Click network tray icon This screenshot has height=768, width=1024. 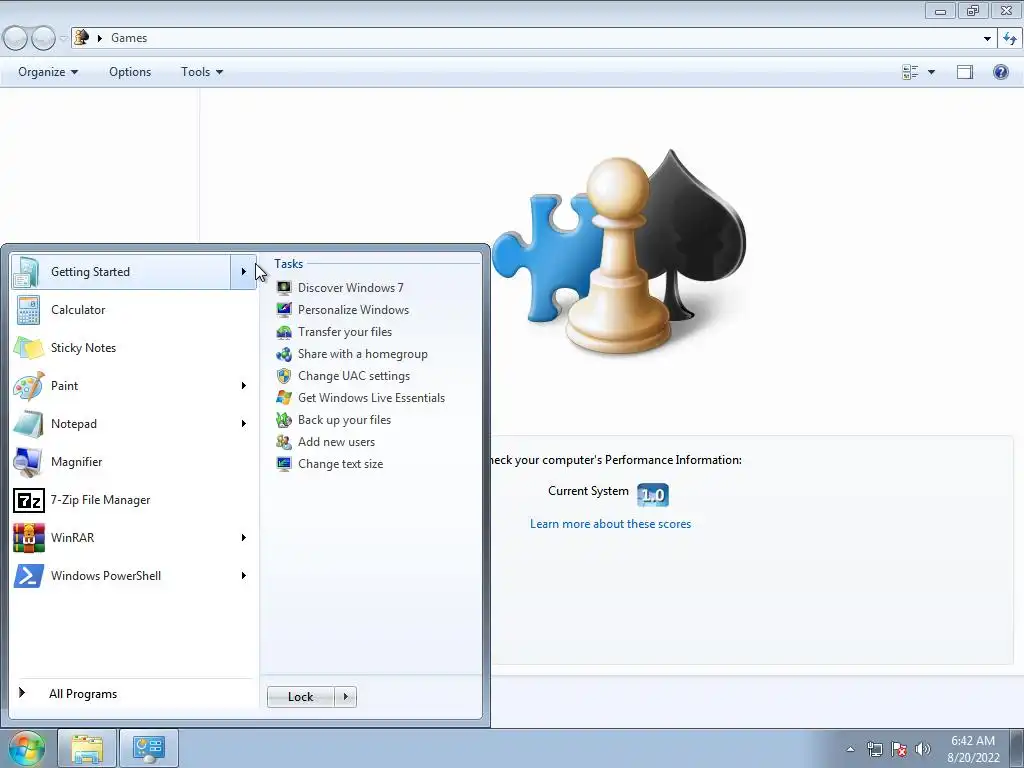pyautogui.click(x=874, y=749)
